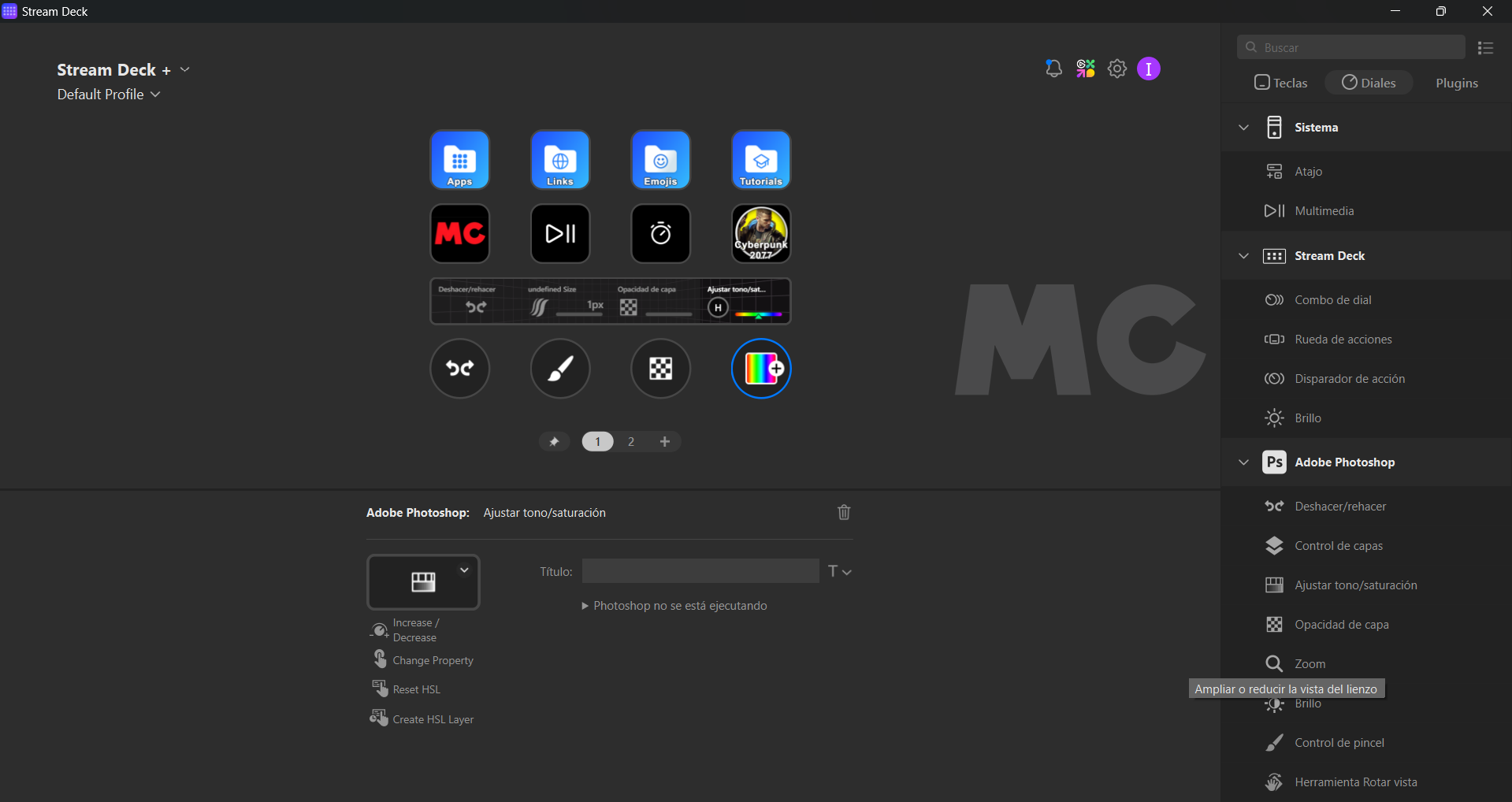Click the red MC key
This screenshot has width=1512, height=802.
point(459,234)
